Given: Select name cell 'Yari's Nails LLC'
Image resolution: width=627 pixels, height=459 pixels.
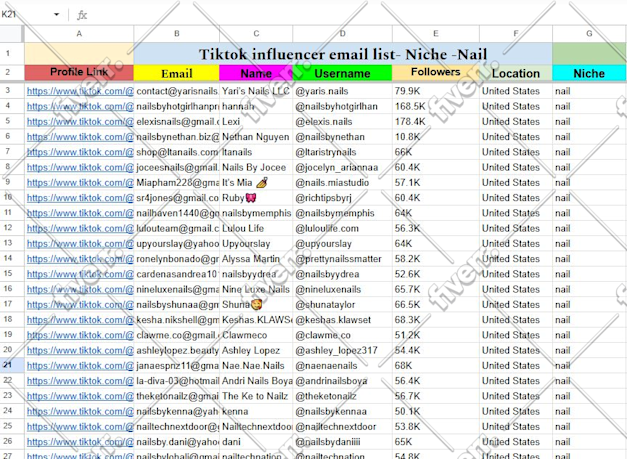Looking at the screenshot, I should point(256,91).
